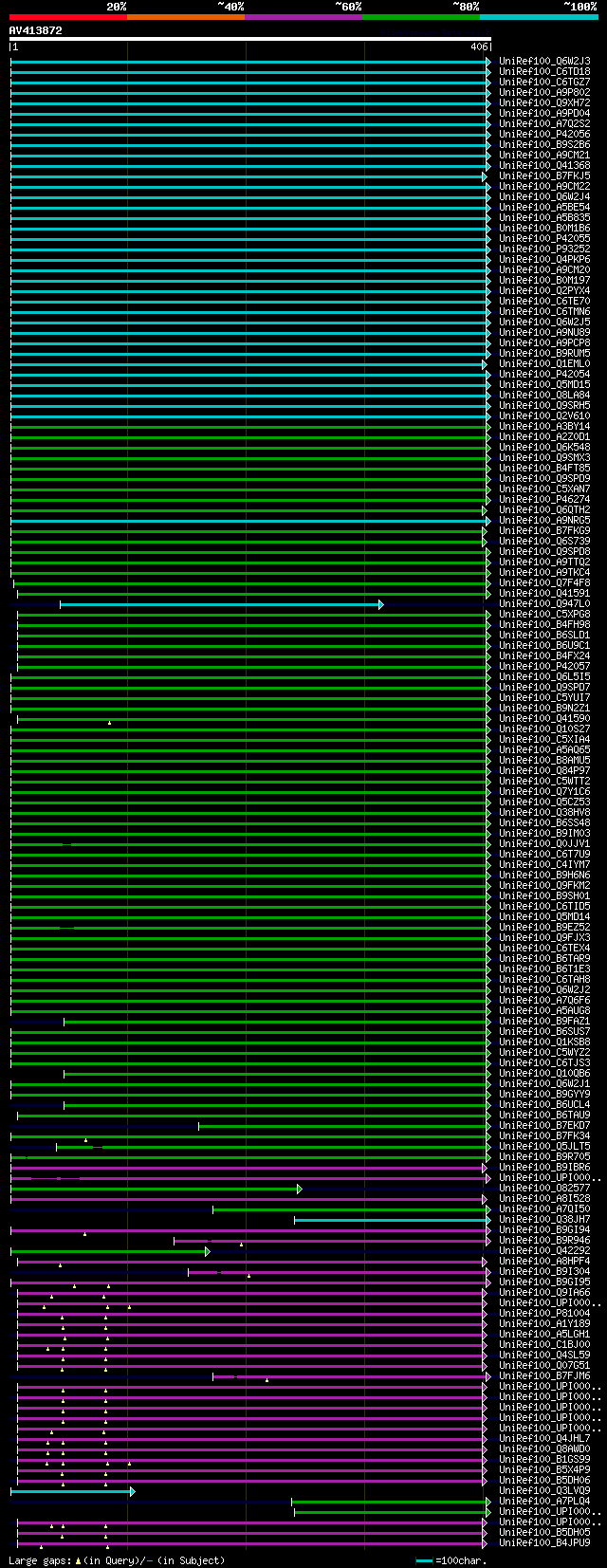Select hit UniRef100_P46274

(x=544, y=499)
